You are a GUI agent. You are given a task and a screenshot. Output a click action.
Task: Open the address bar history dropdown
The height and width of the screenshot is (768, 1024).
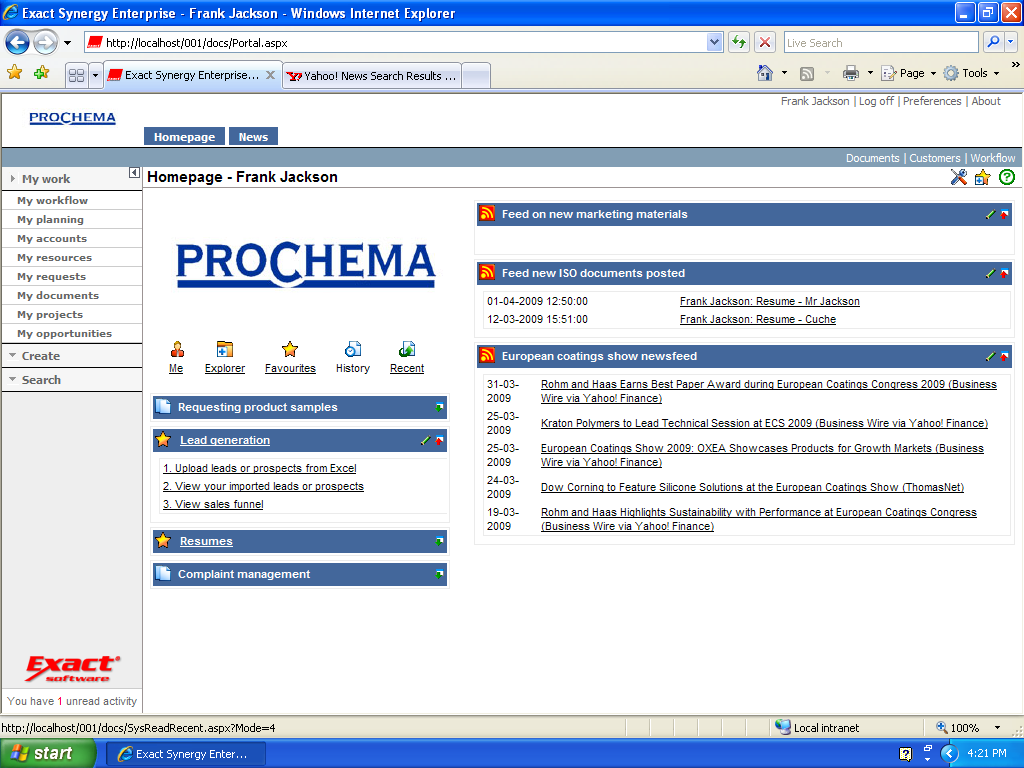[714, 42]
